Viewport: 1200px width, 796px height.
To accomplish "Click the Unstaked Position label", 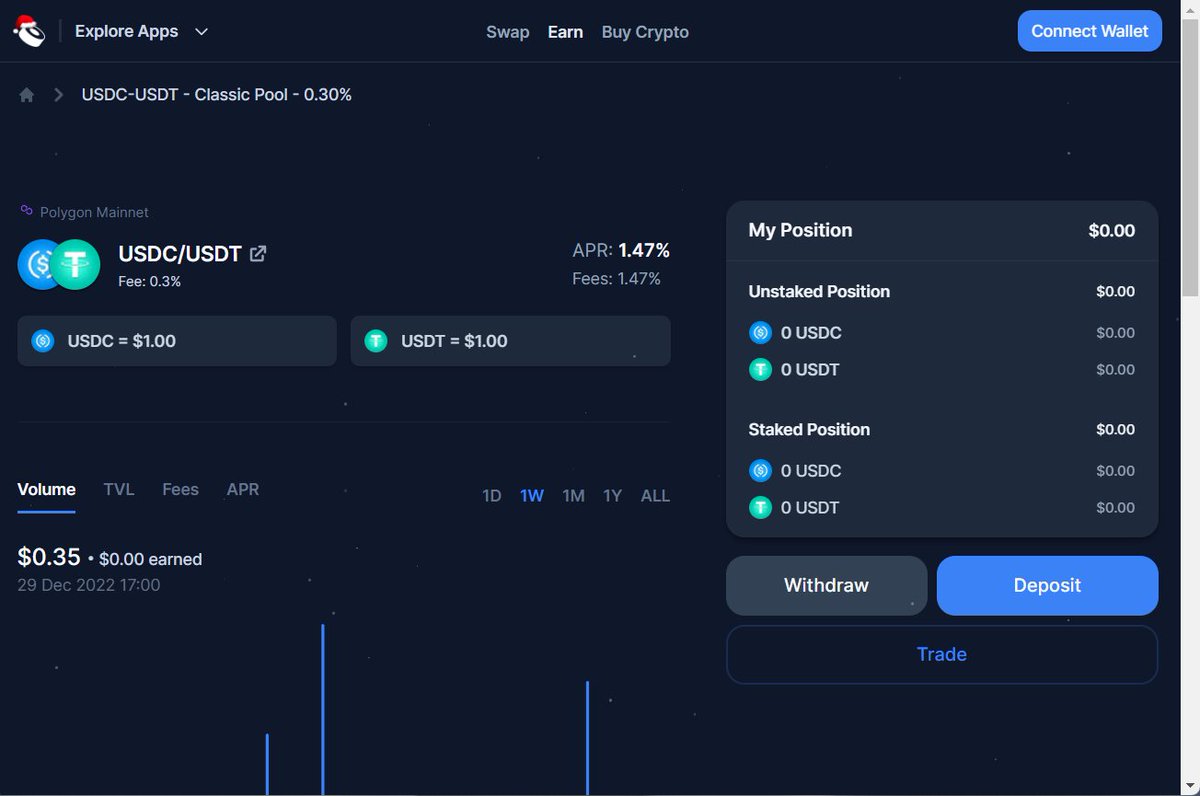I will (819, 292).
